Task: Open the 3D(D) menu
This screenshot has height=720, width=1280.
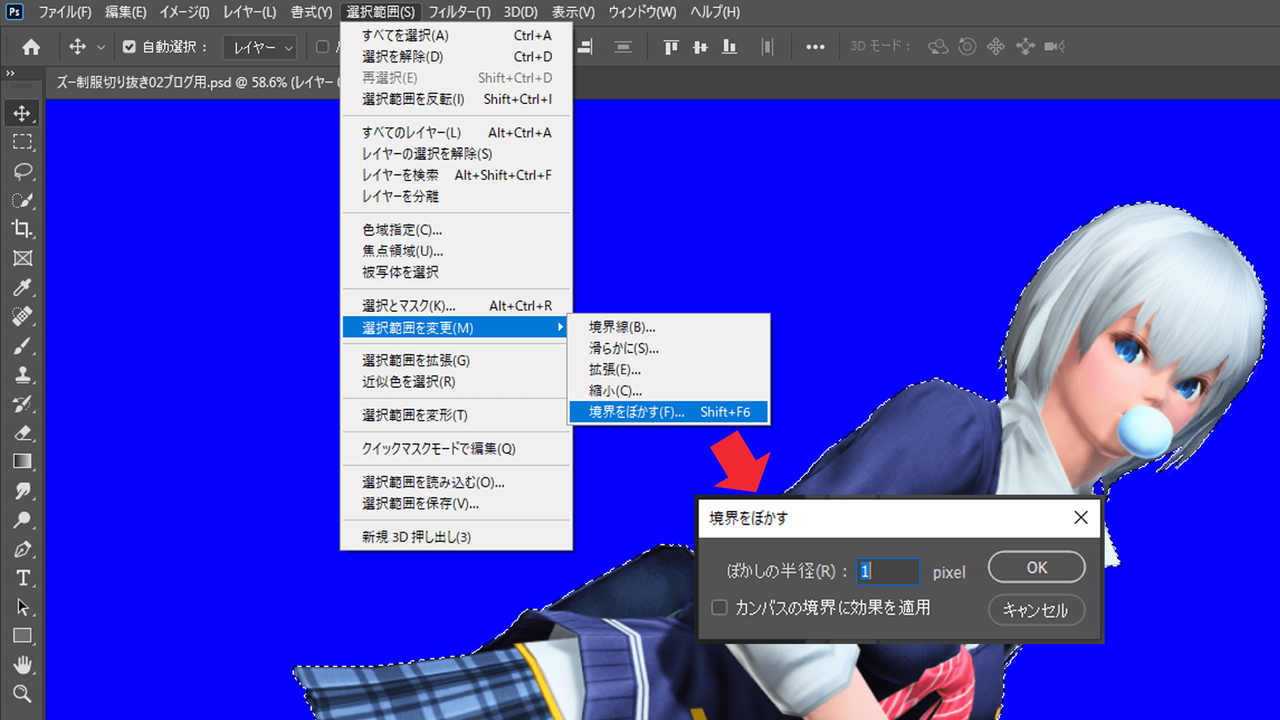Action: (x=520, y=12)
